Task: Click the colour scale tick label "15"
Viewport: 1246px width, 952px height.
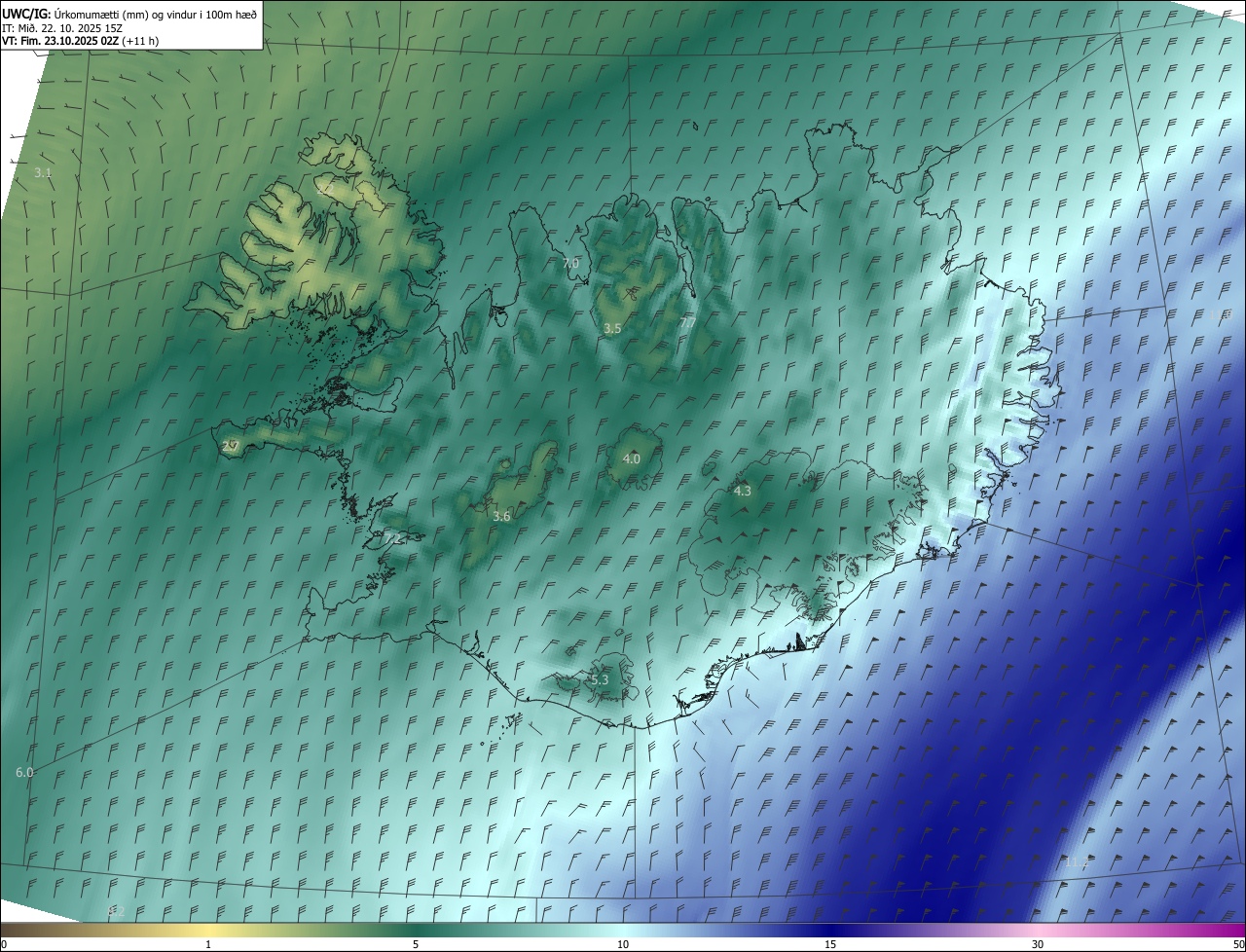Action: (830, 945)
